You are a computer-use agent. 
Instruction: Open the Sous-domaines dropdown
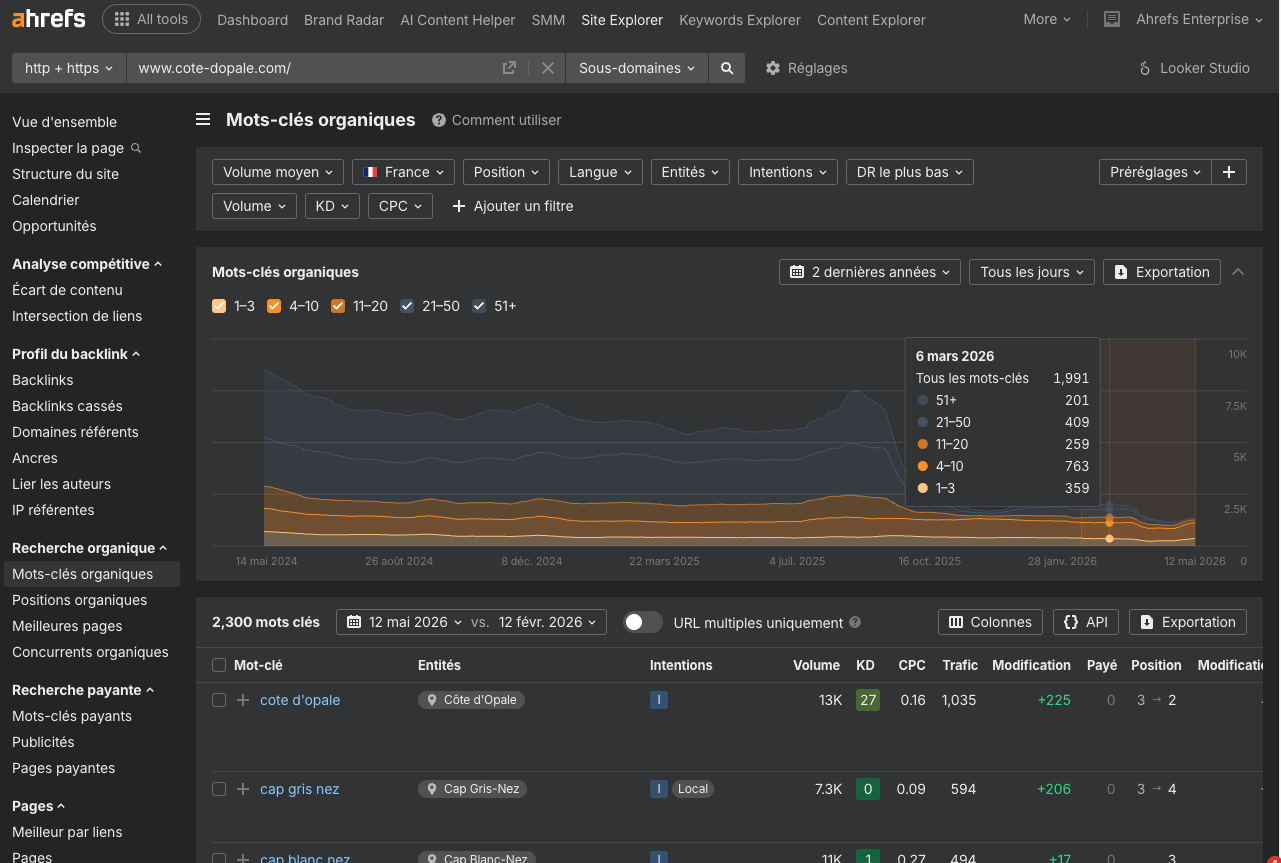coord(637,68)
